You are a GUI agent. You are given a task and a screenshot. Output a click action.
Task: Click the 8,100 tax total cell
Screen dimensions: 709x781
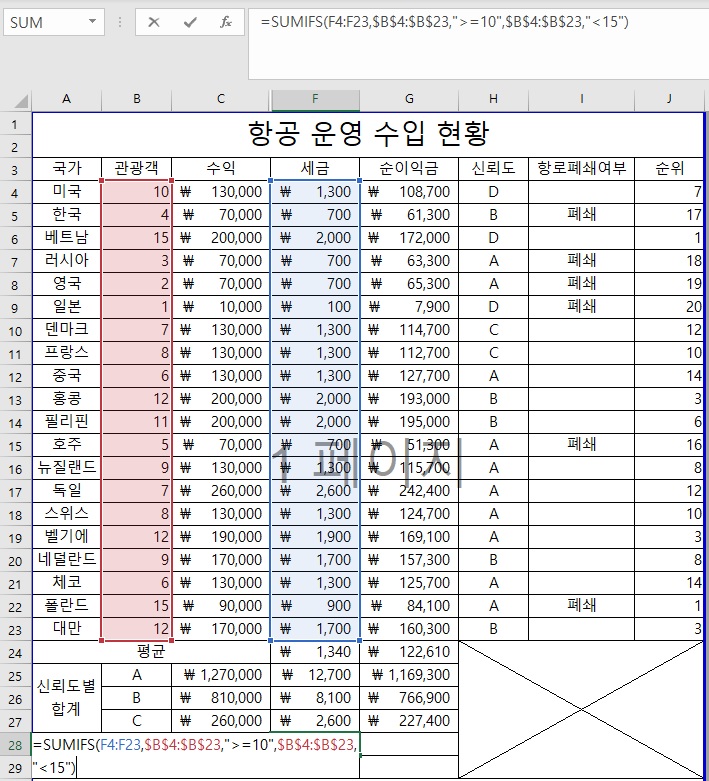315,698
